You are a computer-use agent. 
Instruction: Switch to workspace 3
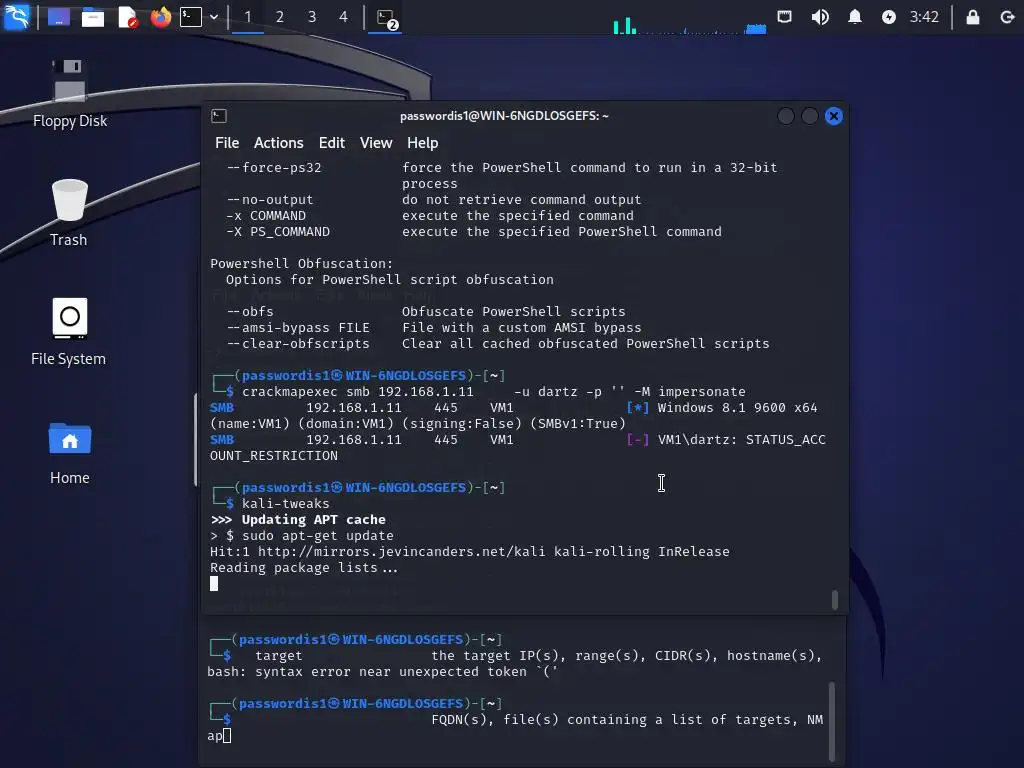(312, 17)
